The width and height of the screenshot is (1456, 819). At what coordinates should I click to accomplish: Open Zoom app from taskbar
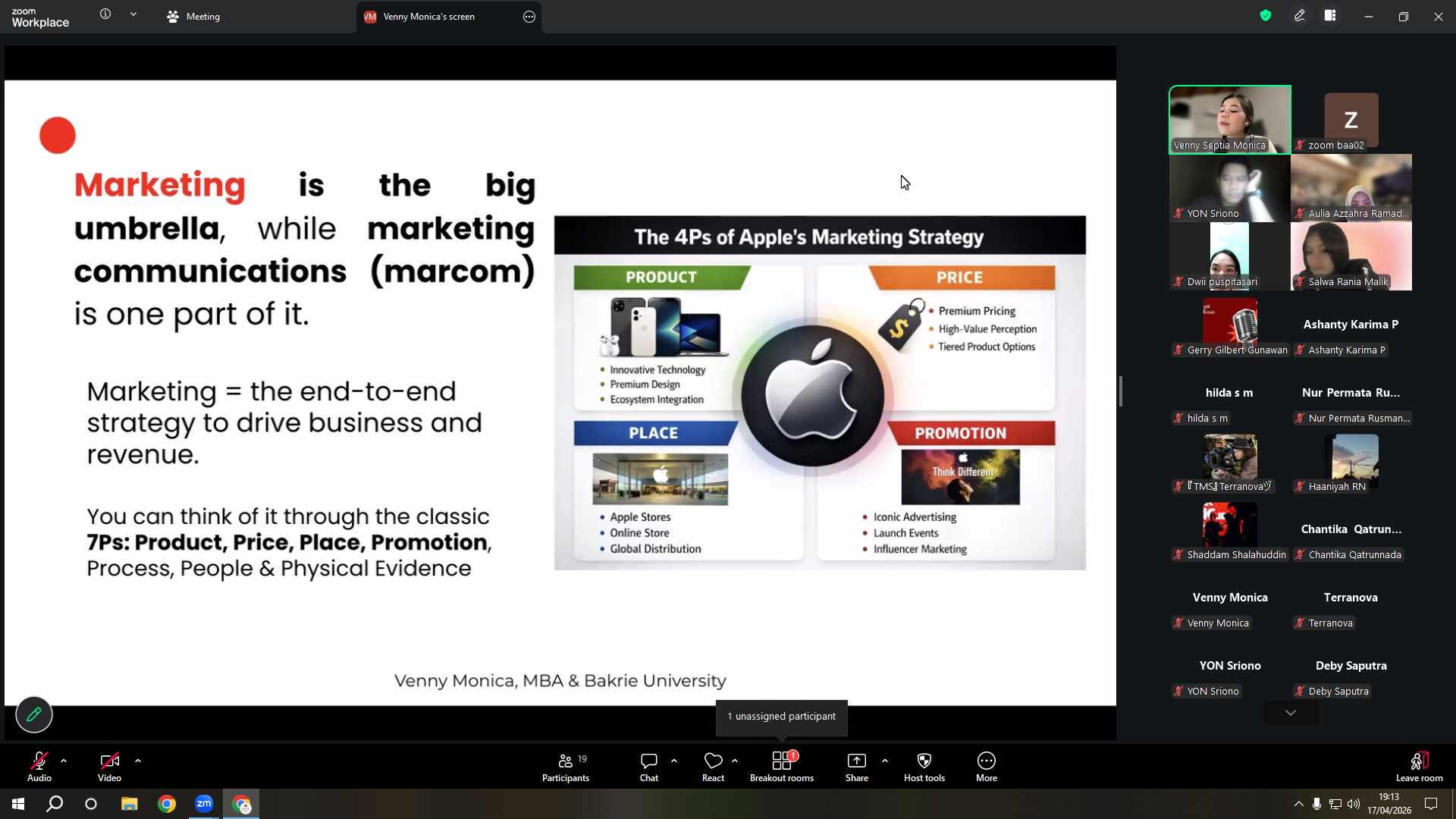tap(204, 804)
